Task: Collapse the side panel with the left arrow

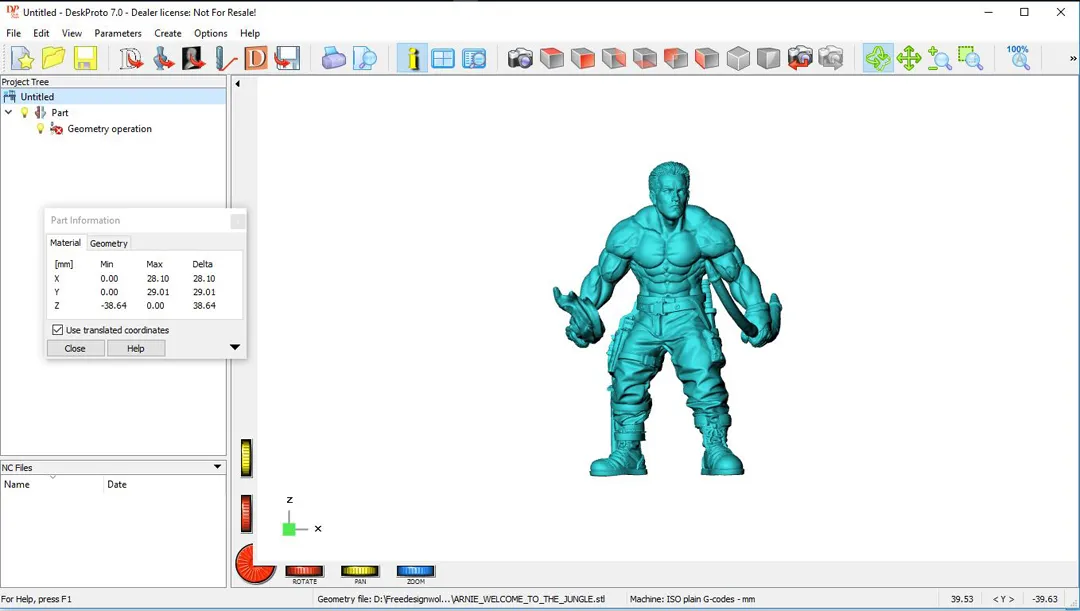Action: point(238,84)
